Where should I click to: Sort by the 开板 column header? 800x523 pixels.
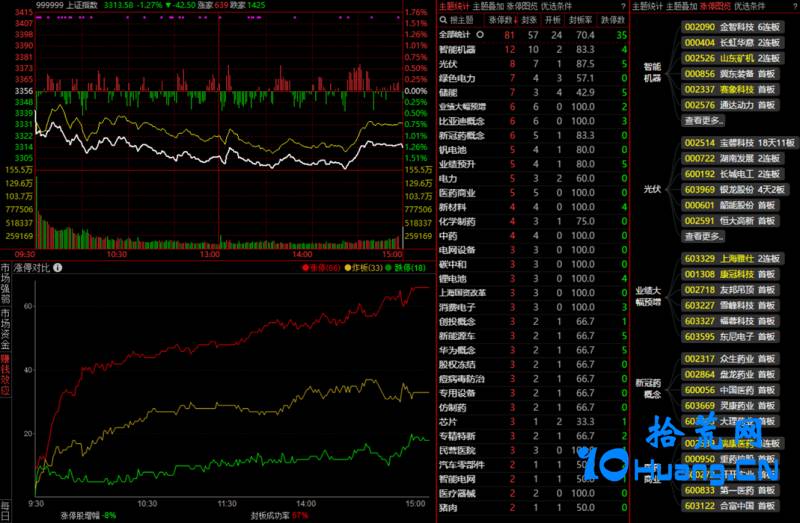coord(553,20)
